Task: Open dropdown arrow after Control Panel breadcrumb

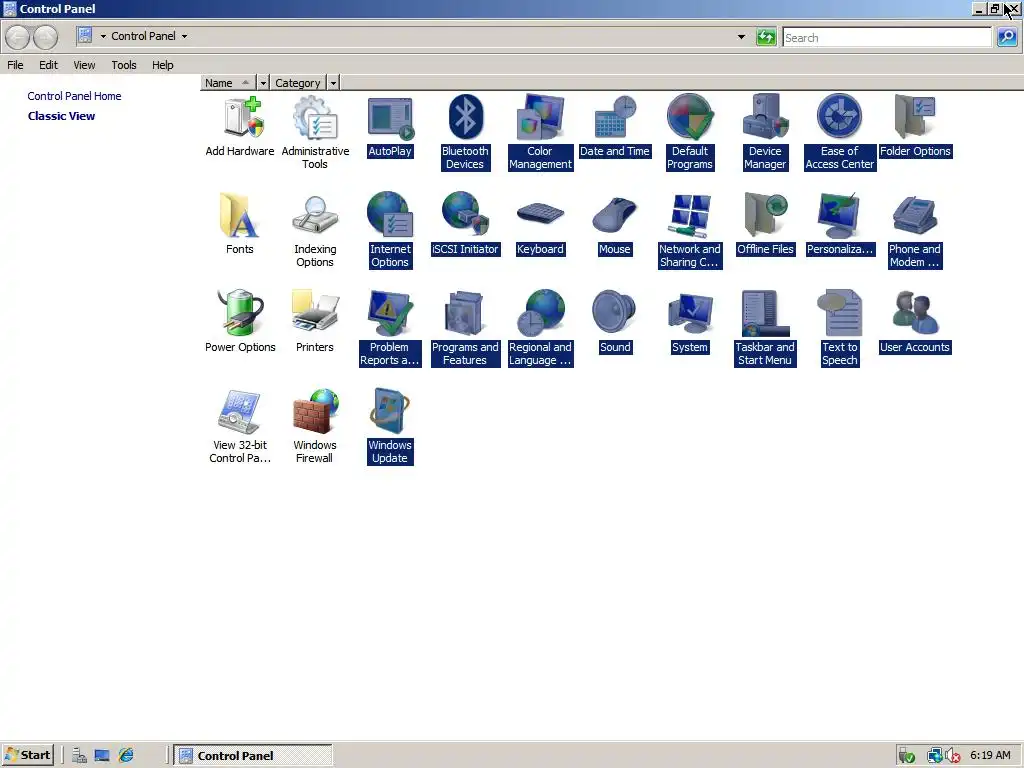Action: [x=184, y=37]
